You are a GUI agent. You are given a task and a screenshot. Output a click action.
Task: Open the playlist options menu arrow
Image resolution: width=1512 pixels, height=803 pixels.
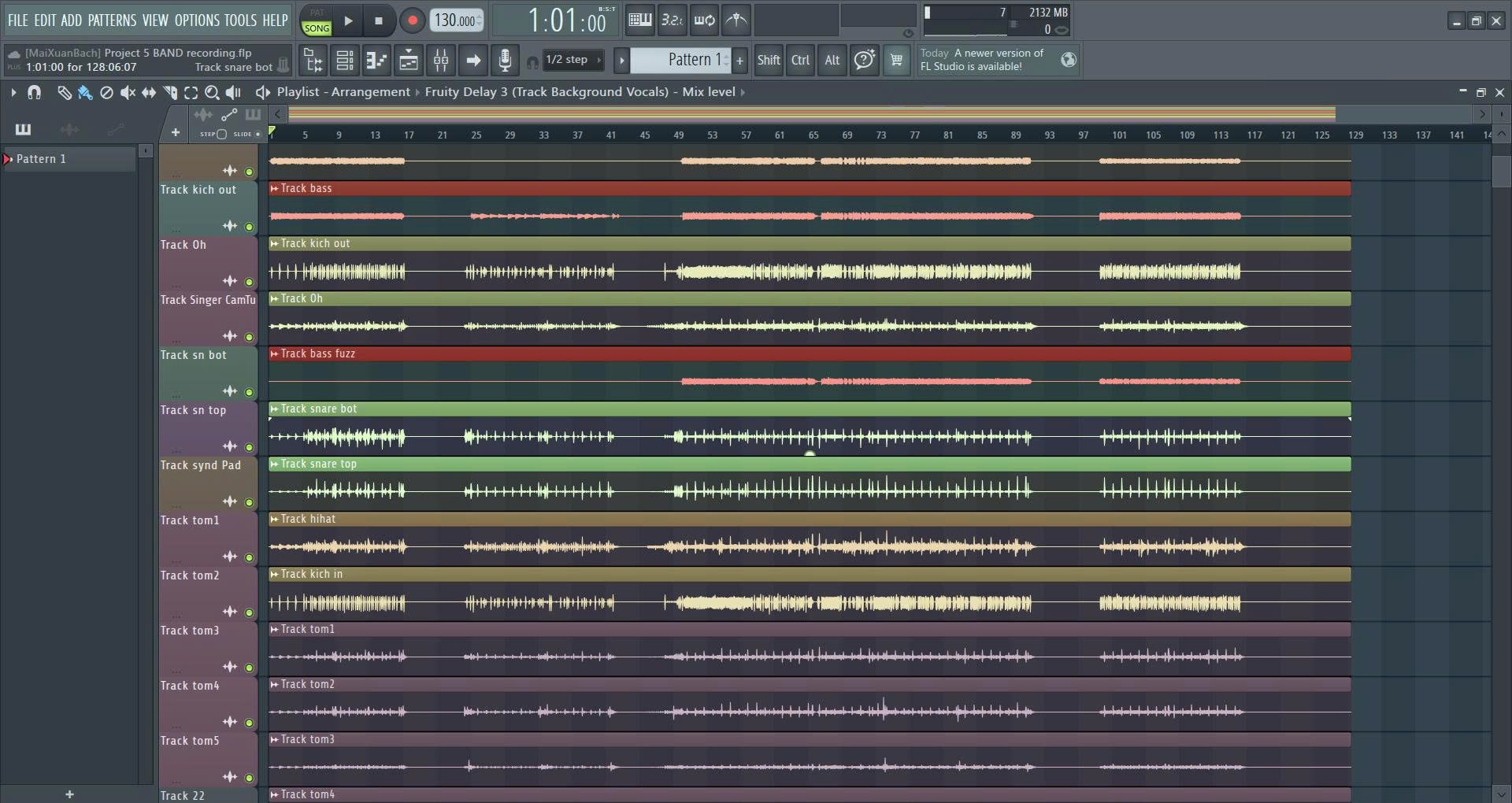tap(13, 92)
